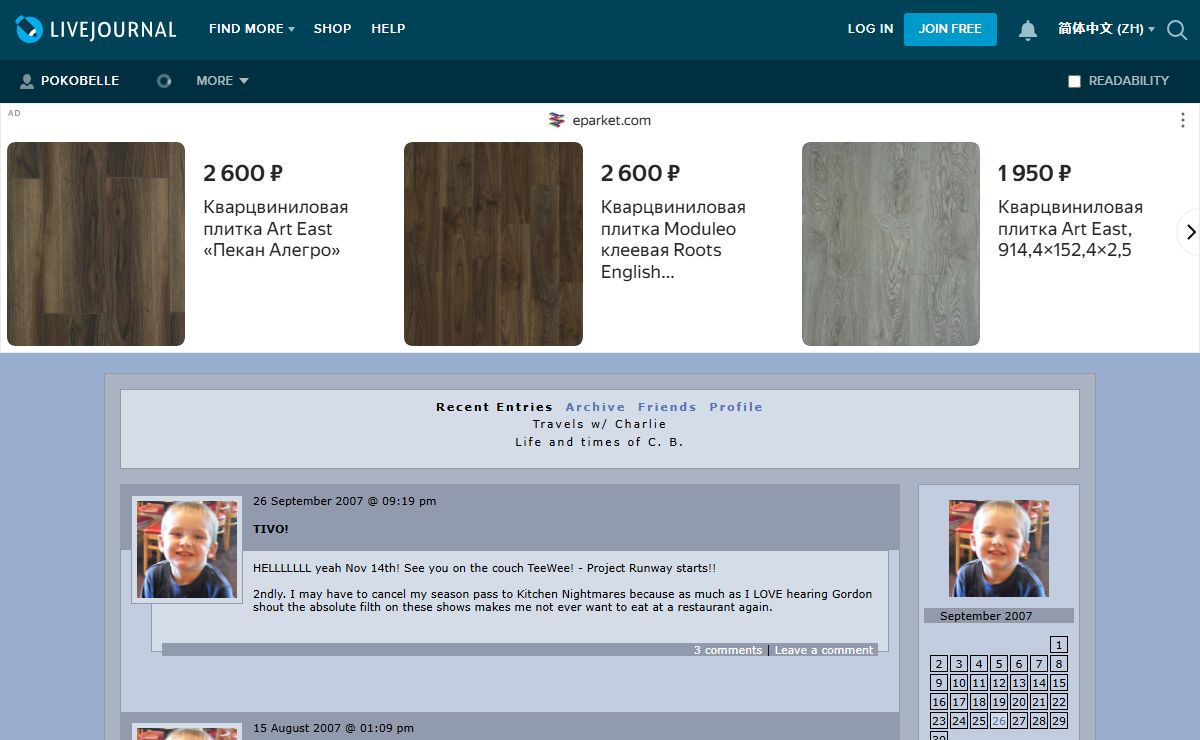Click the TIVO! entry title
This screenshot has width=1200, height=740.
click(x=271, y=529)
